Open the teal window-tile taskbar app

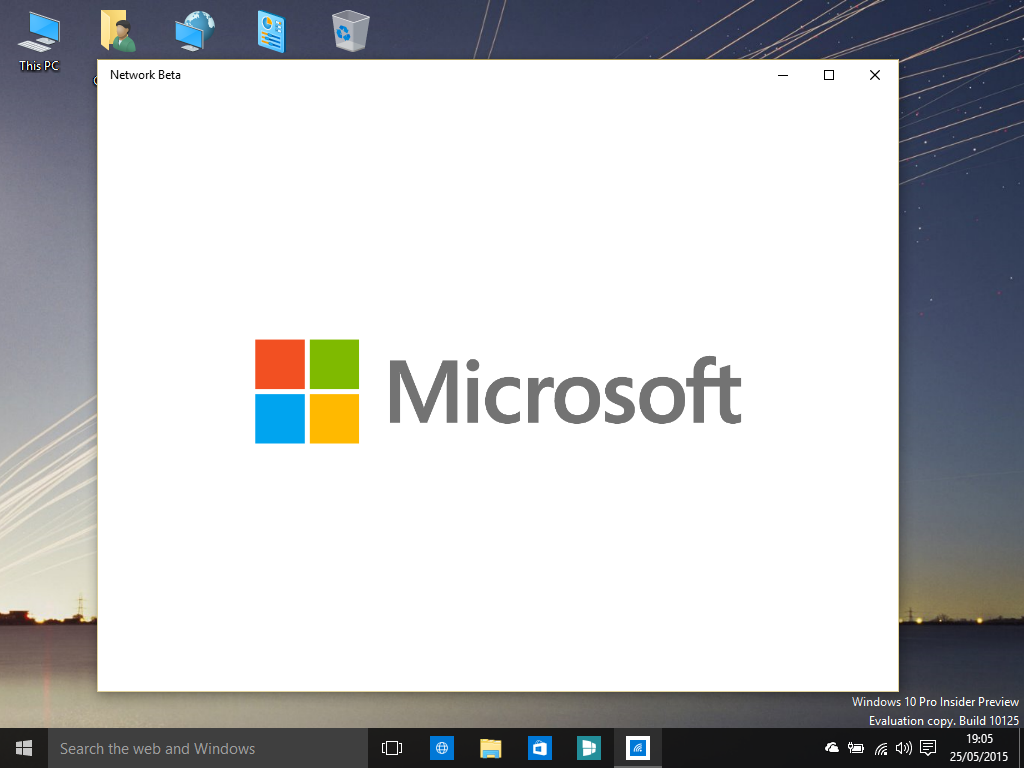pyautogui.click(x=588, y=748)
